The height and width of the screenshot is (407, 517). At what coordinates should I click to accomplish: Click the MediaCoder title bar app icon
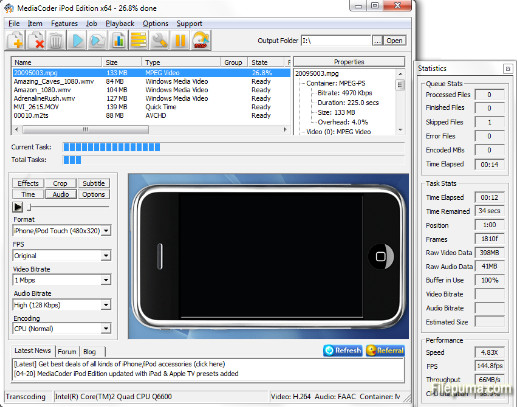click(9, 8)
